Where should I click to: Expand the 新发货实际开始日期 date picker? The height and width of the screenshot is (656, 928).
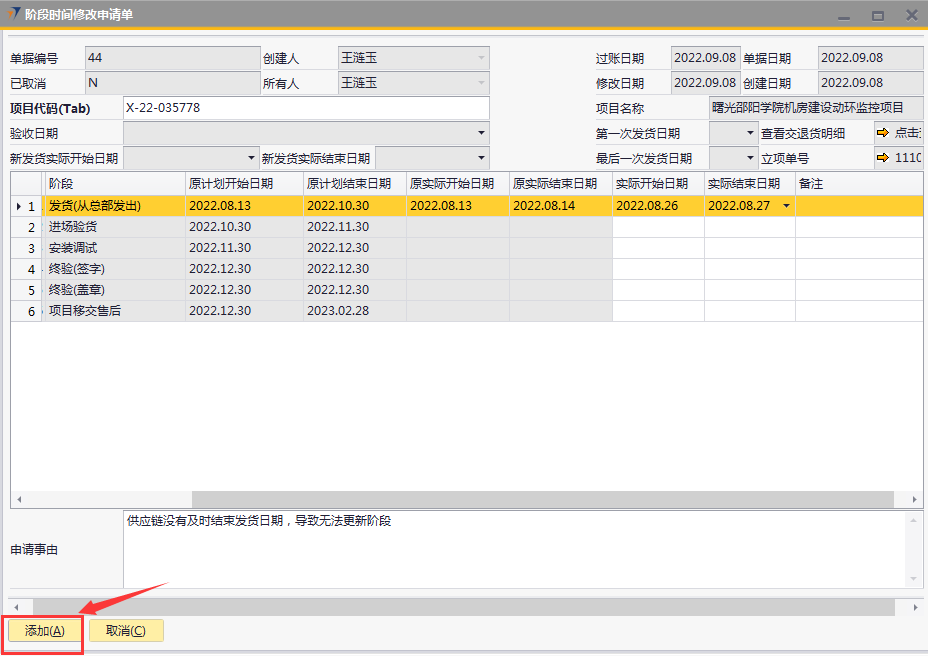point(251,158)
